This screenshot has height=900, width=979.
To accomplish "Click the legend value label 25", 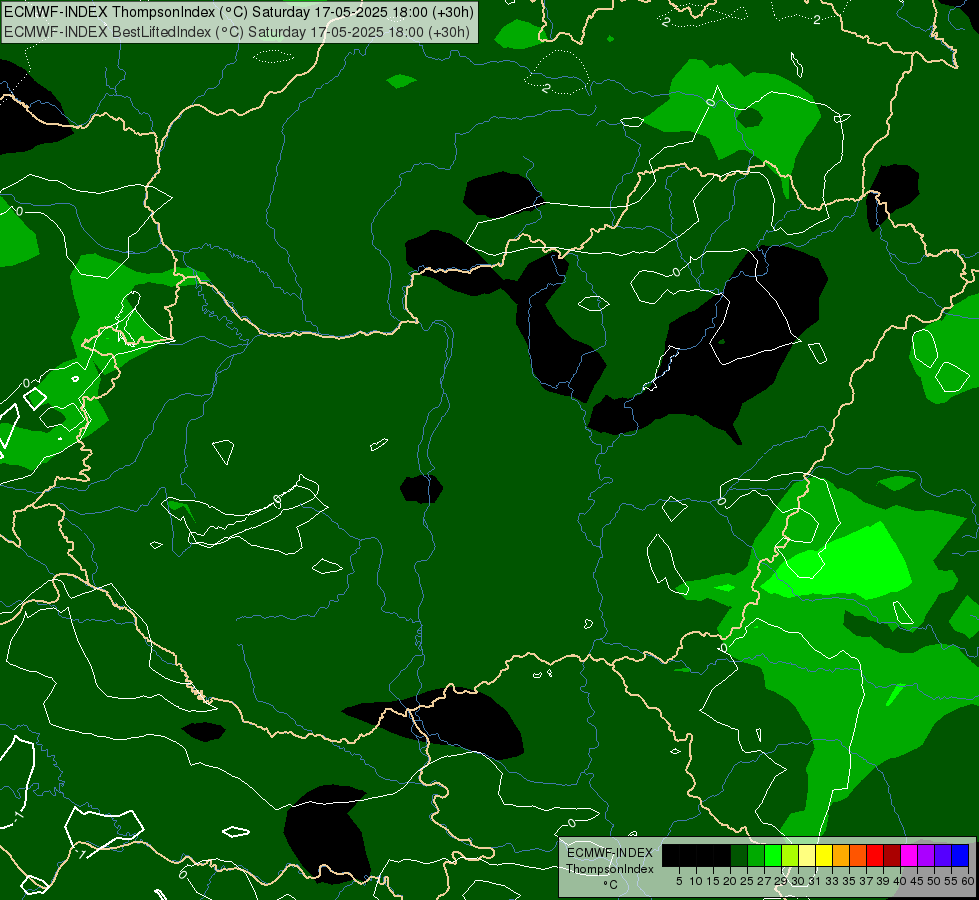I will click(x=747, y=881).
